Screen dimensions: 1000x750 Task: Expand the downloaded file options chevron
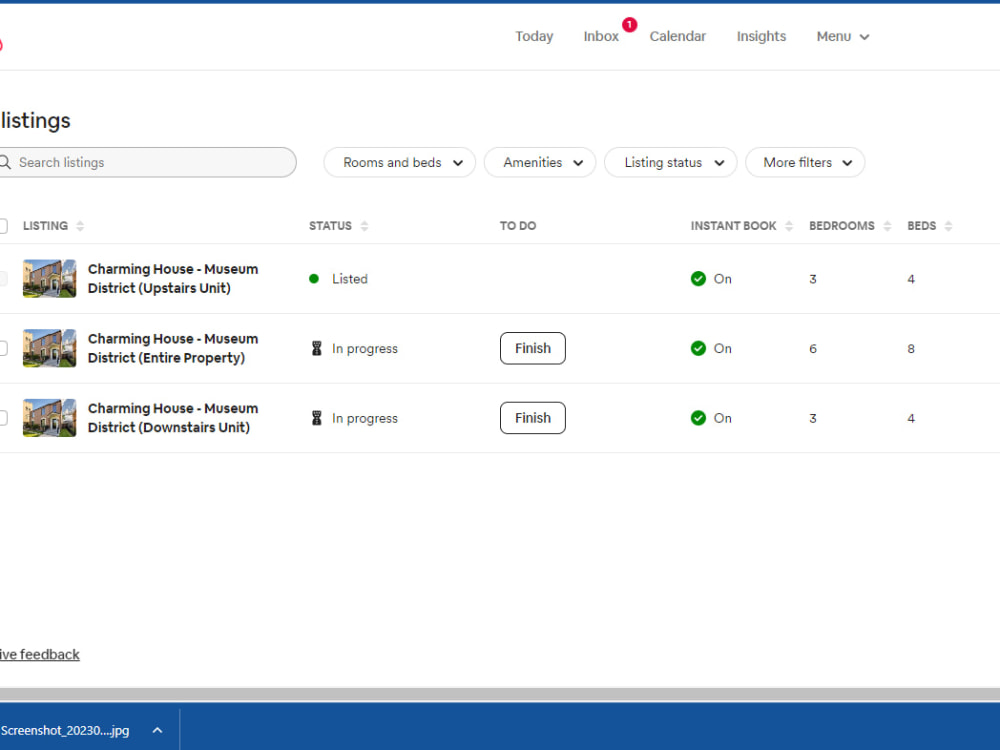click(x=158, y=730)
